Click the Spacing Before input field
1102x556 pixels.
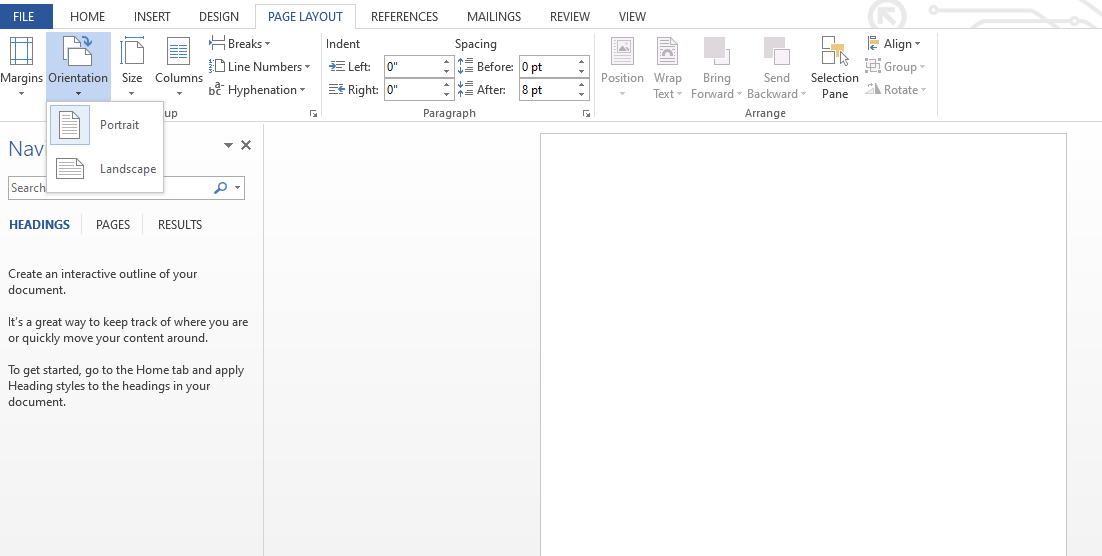click(547, 67)
